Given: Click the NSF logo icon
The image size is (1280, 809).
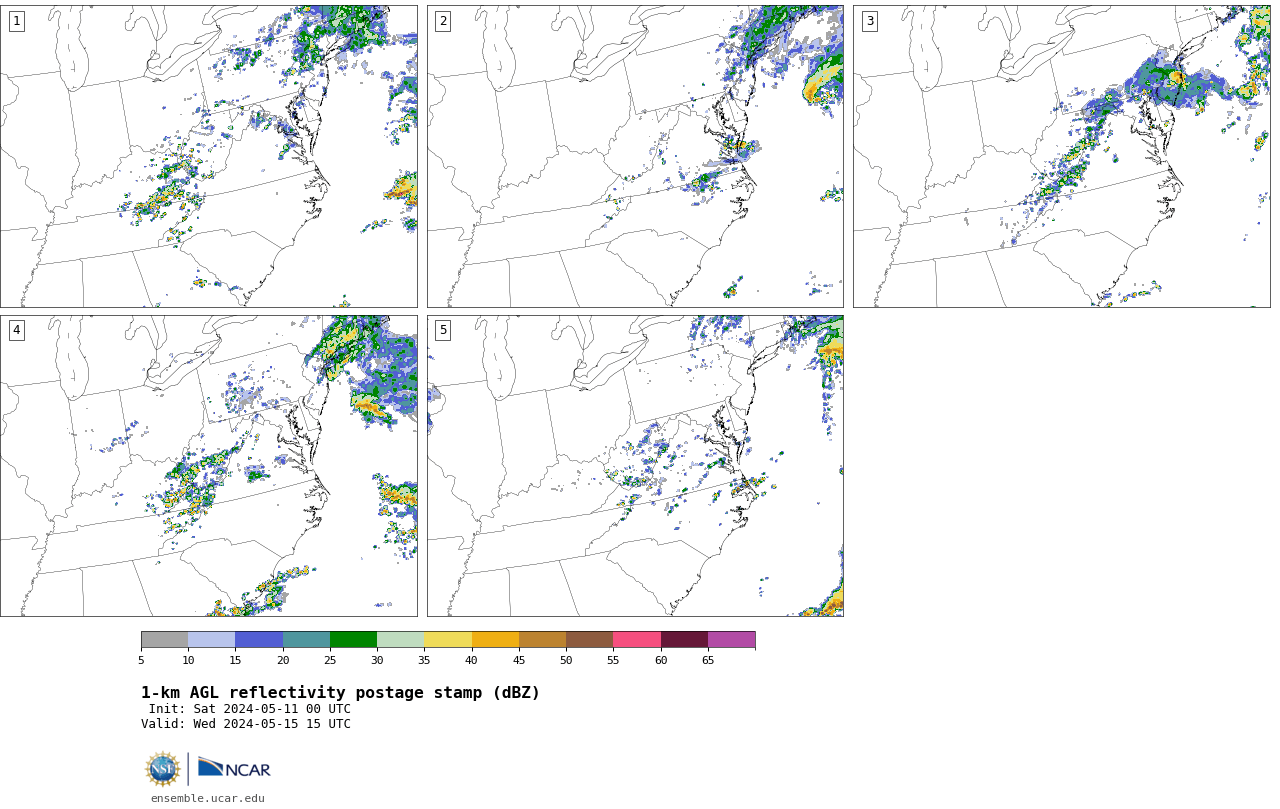Looking at the screenshot, I should pos(163,769).
